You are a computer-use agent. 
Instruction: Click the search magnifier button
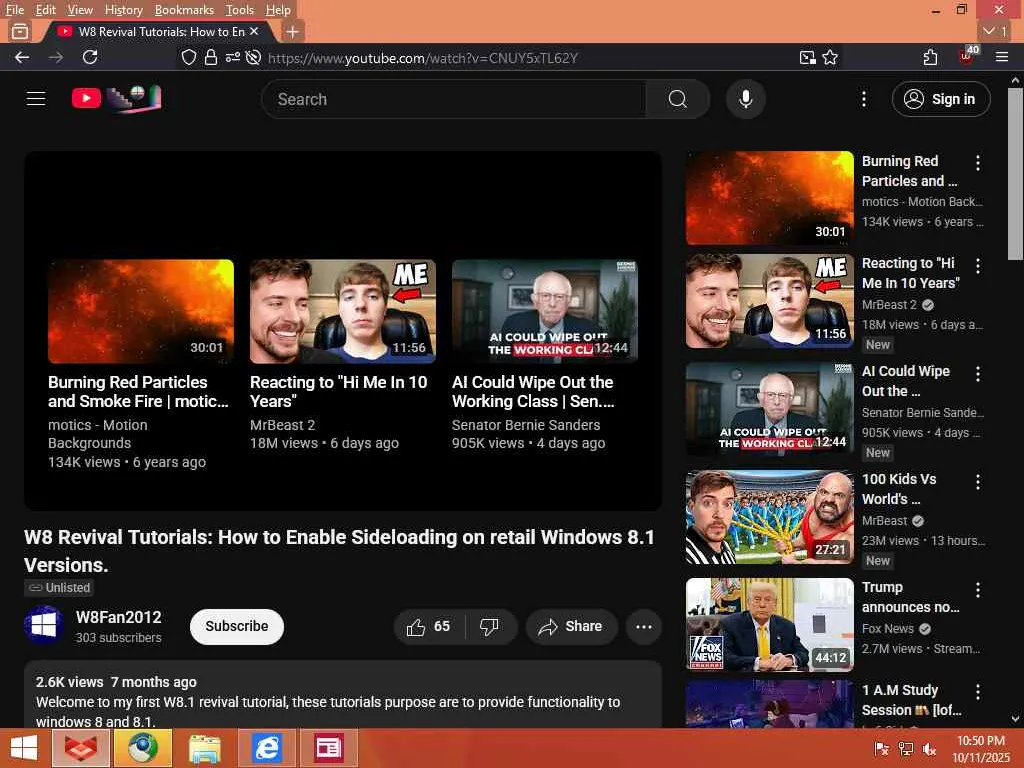click(677, 99)
